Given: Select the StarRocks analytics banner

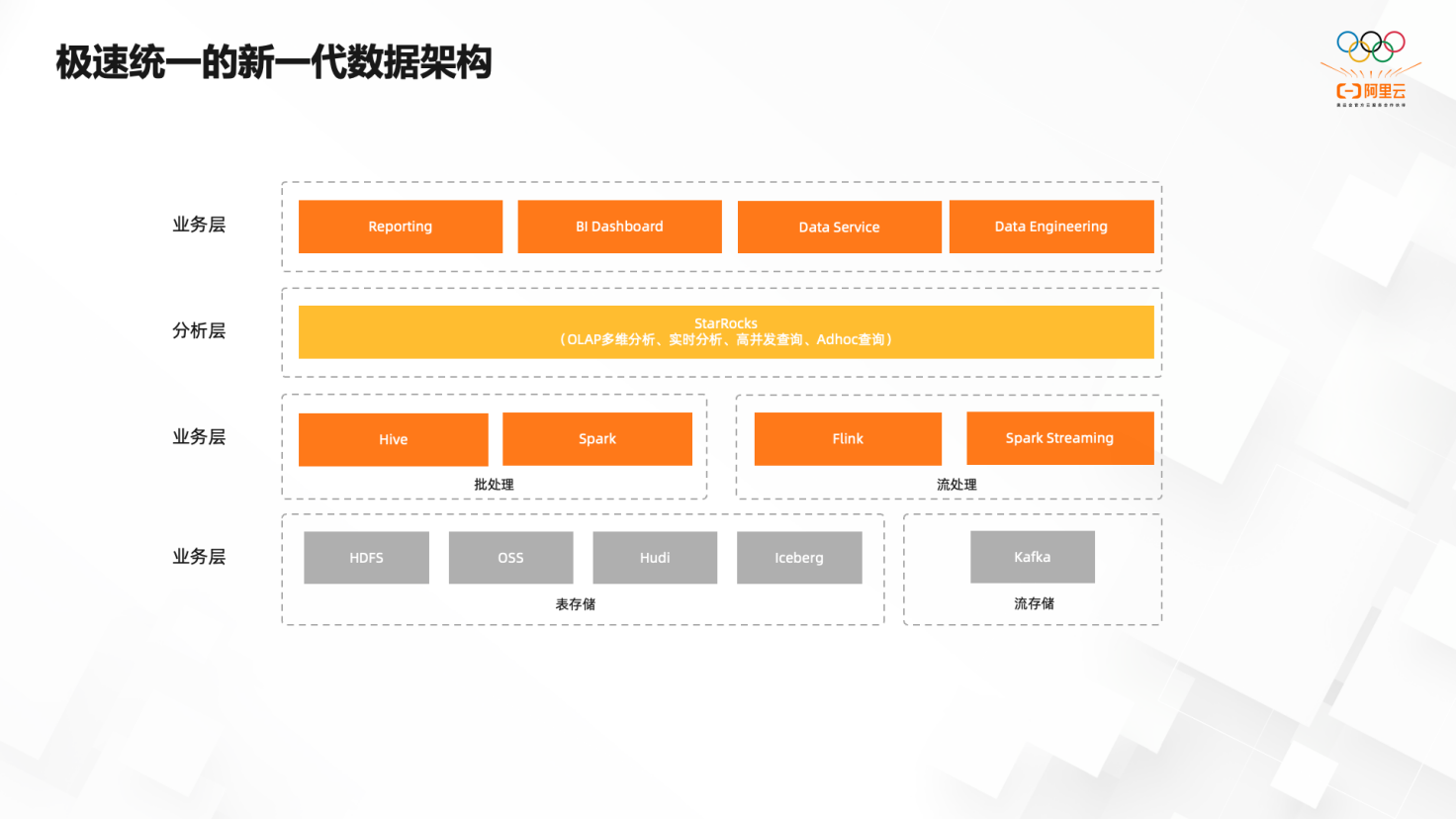Looking at the screenshot, I should (727, 331).
